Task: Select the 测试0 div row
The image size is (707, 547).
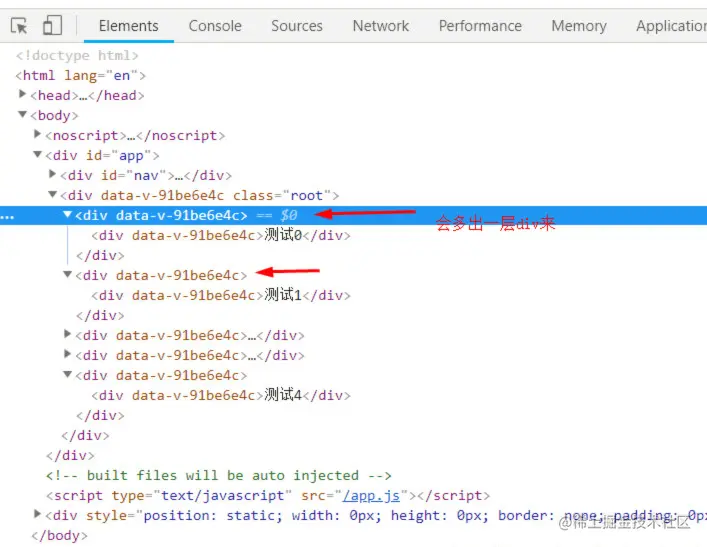Action: click(x=221, y=235)
